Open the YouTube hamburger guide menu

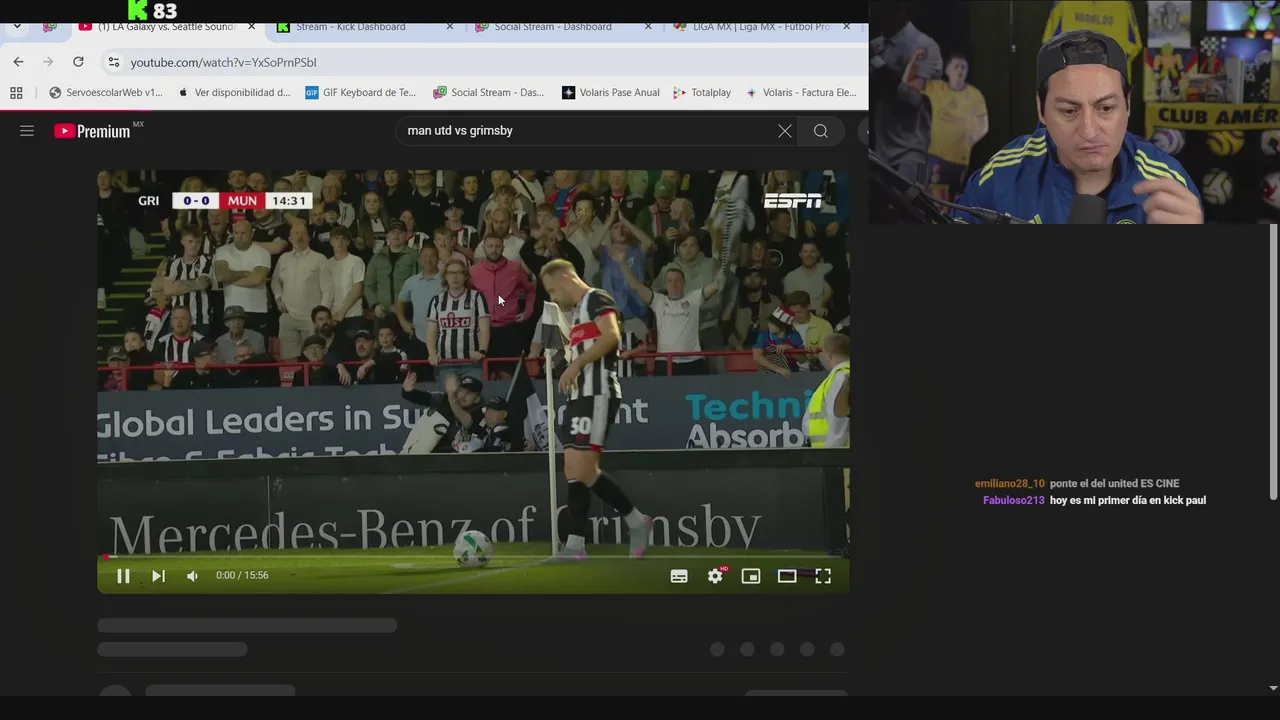(x=27, y=131)
